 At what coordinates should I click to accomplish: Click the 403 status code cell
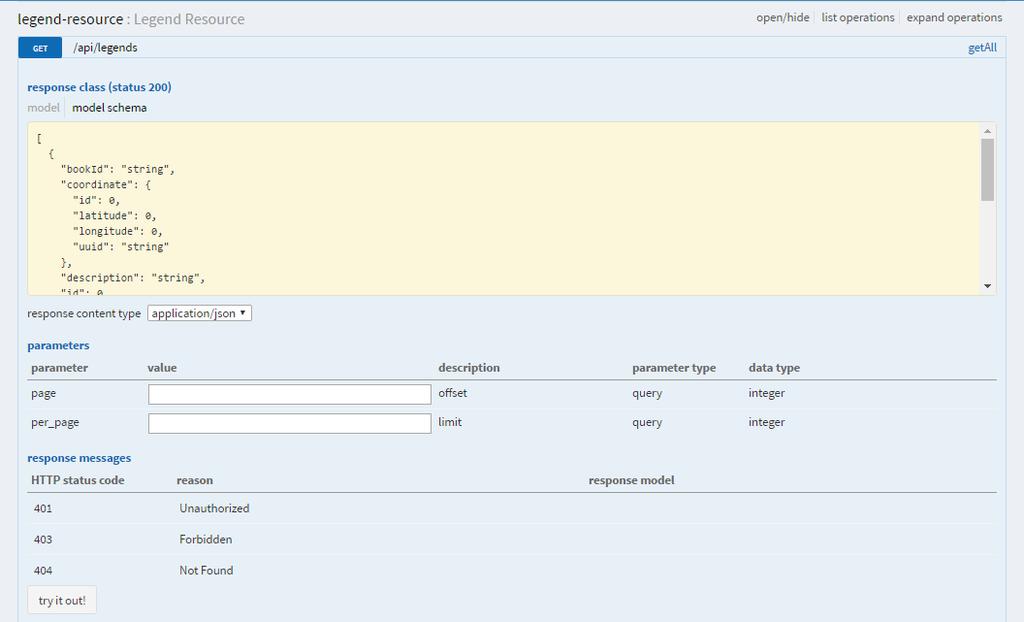point(42,540)
